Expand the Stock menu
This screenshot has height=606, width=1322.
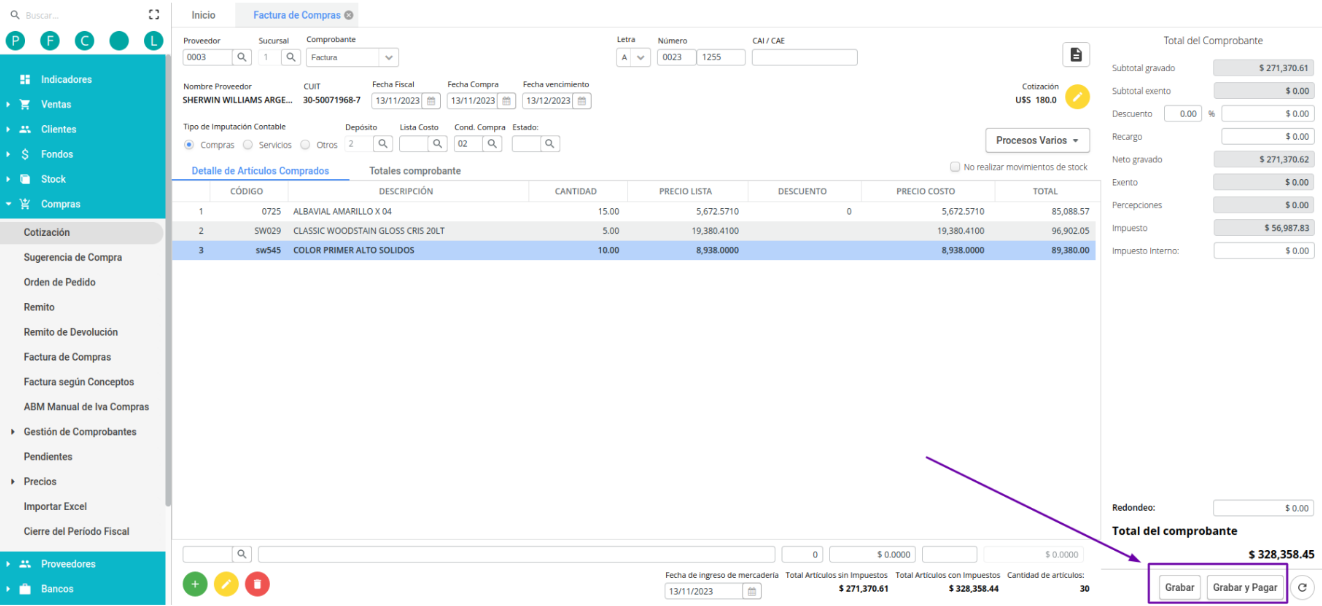coord(84,179)
